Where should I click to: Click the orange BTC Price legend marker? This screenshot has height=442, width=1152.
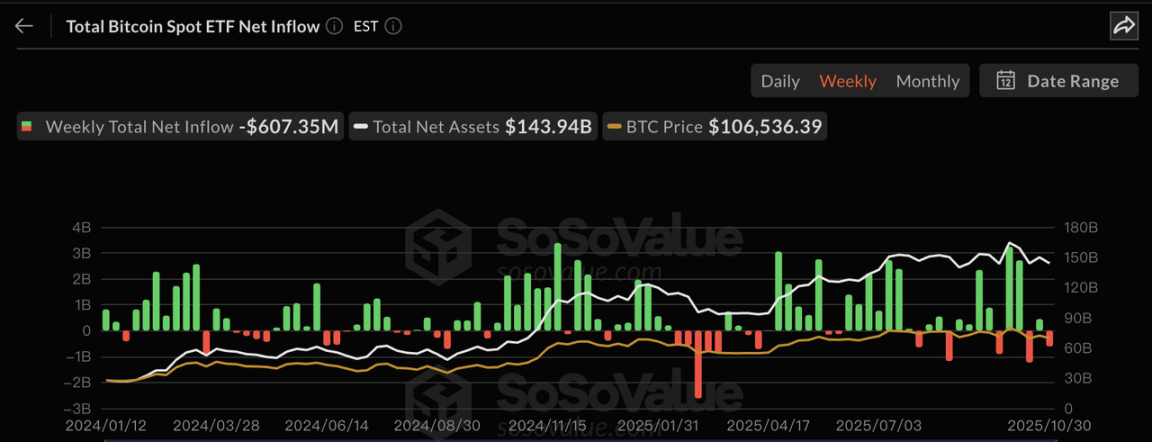[615, 127]
